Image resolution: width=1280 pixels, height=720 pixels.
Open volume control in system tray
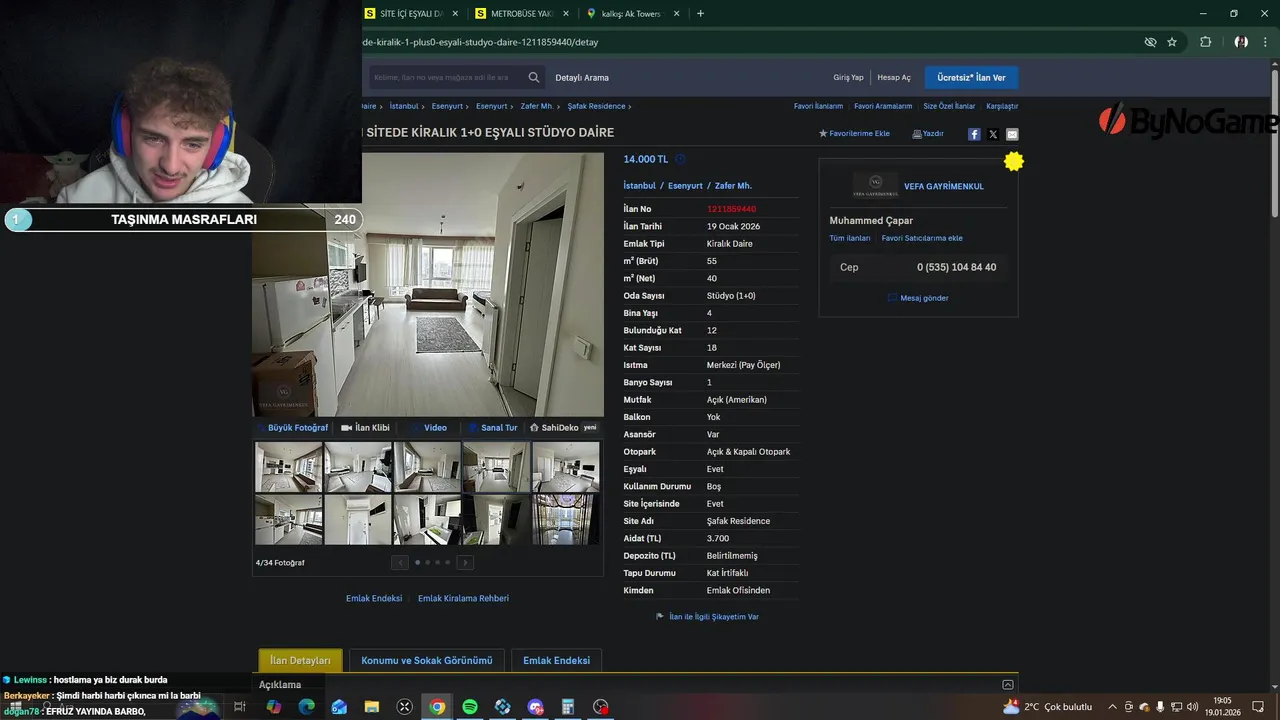pos(1193,707)
